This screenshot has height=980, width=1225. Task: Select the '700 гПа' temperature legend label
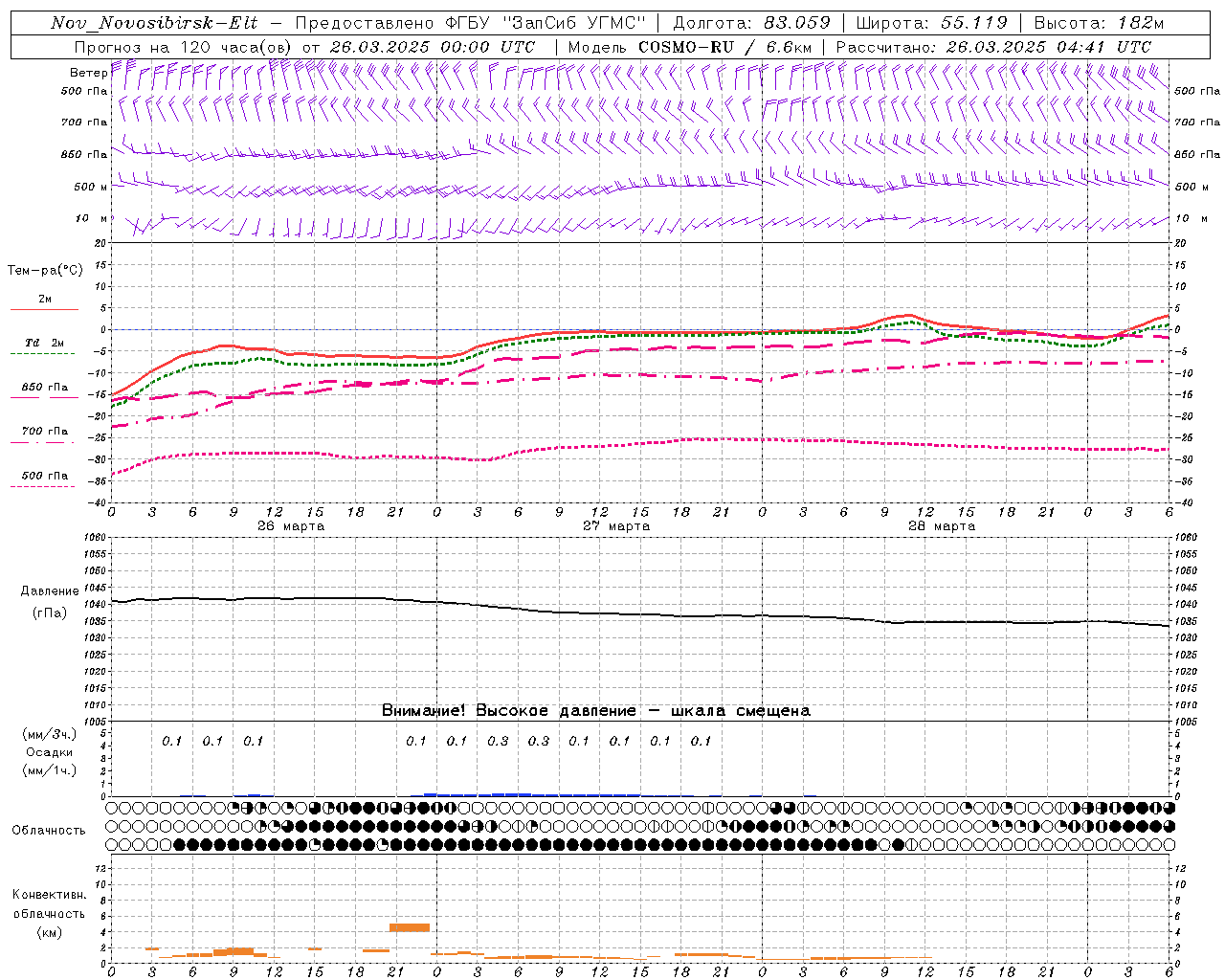click(x=45, y=431)
